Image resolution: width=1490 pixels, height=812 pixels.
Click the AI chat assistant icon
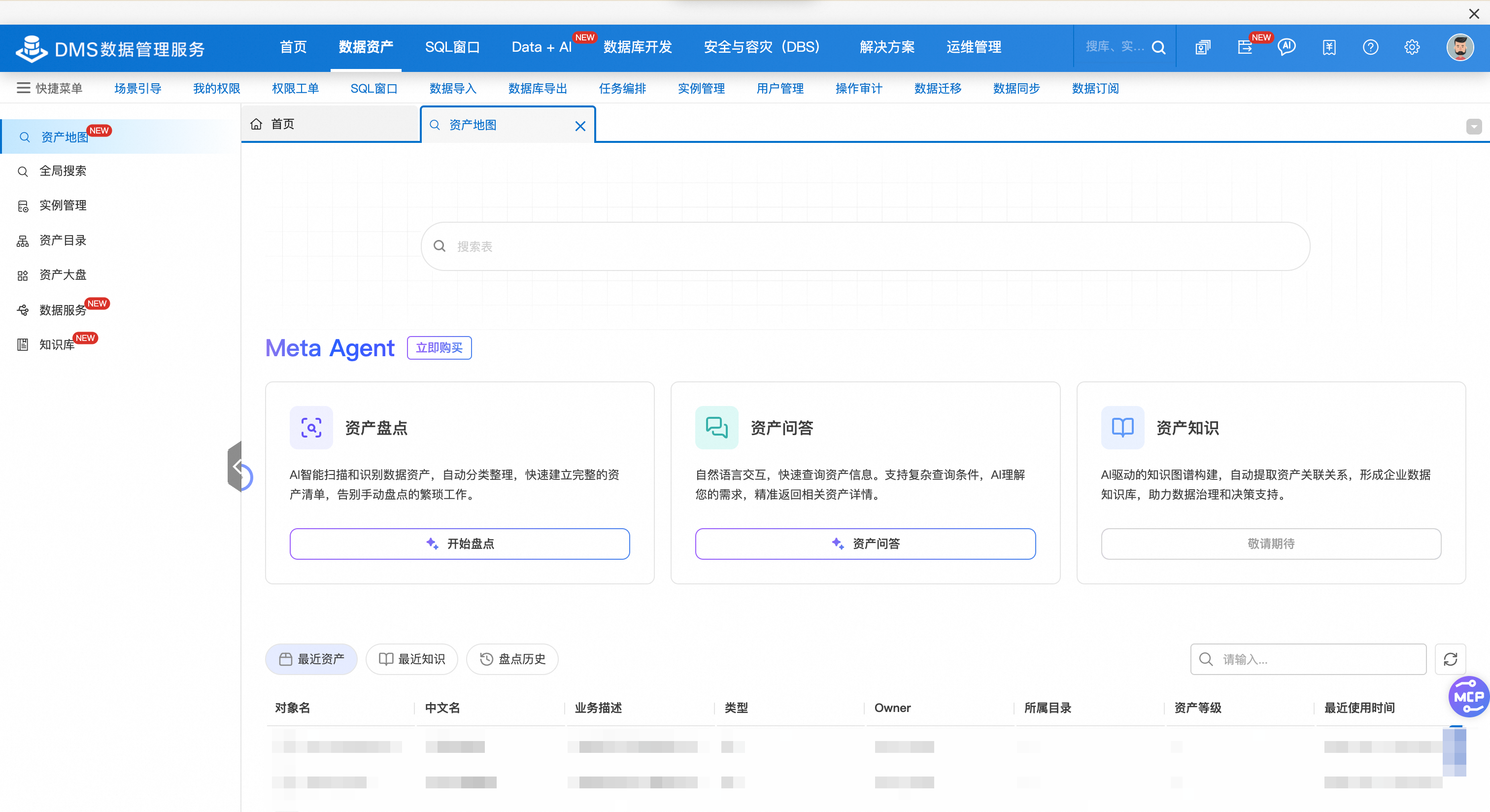coord(1287,47)
